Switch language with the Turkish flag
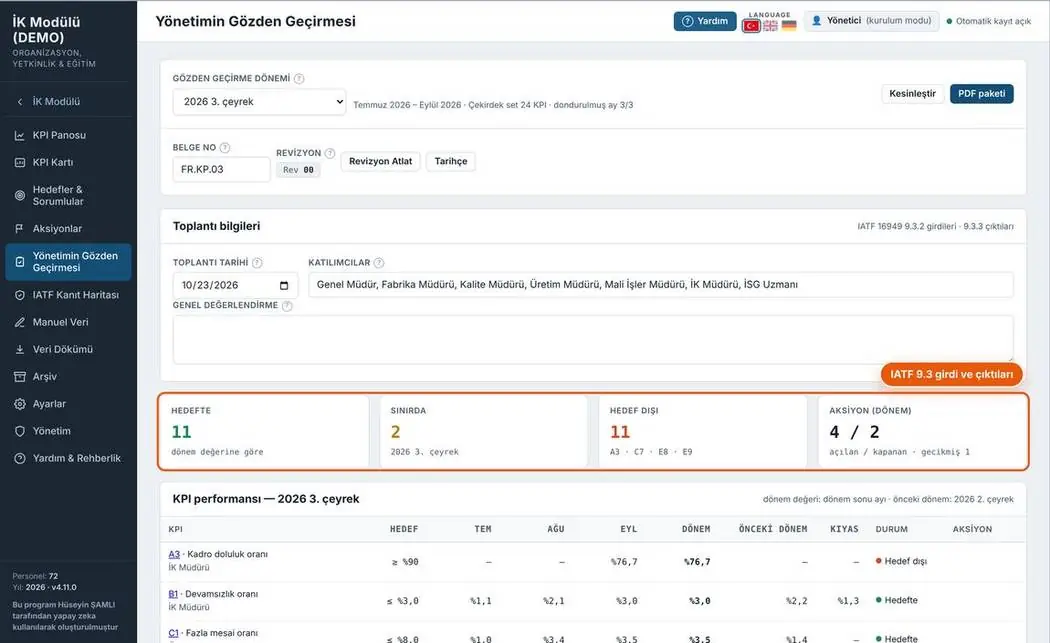The width and height of the screenshot is (1050, 643). [x=751, y=25]
